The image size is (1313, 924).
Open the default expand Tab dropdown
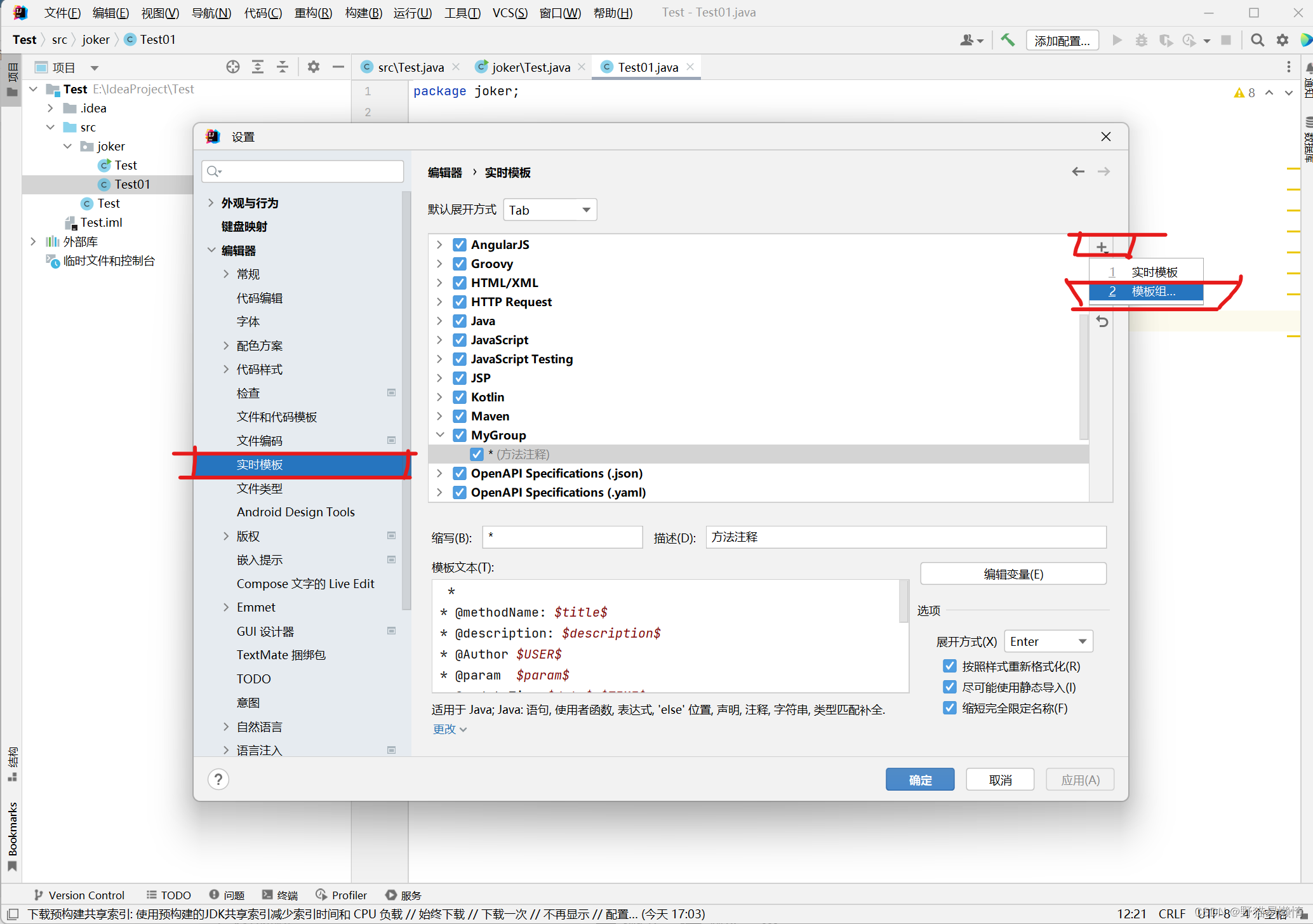point(550,210)
